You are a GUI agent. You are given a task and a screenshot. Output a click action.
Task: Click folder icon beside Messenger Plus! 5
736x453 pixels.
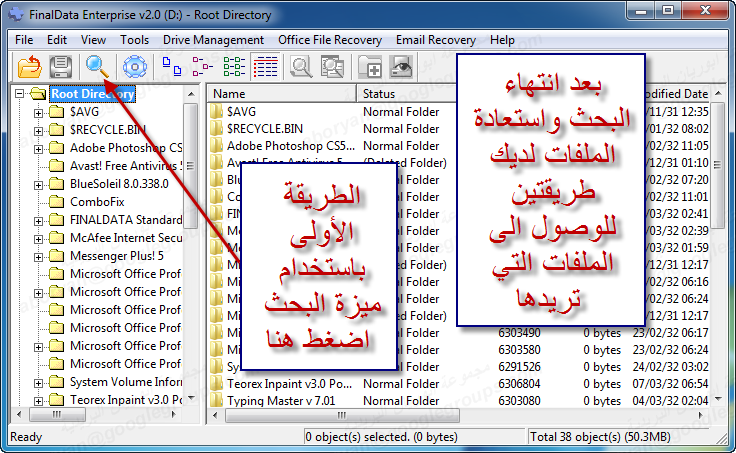pyautogui.click(x=56, y=256)
